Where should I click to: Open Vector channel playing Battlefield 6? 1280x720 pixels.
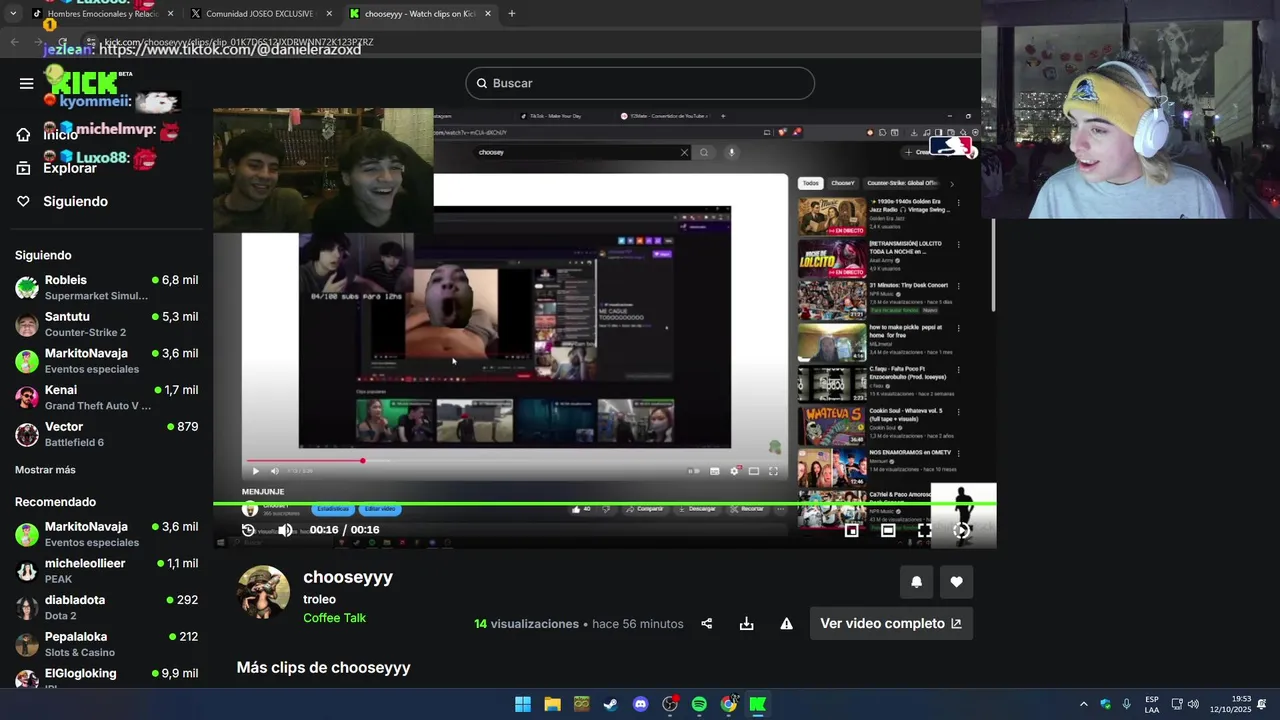[106, 434]
